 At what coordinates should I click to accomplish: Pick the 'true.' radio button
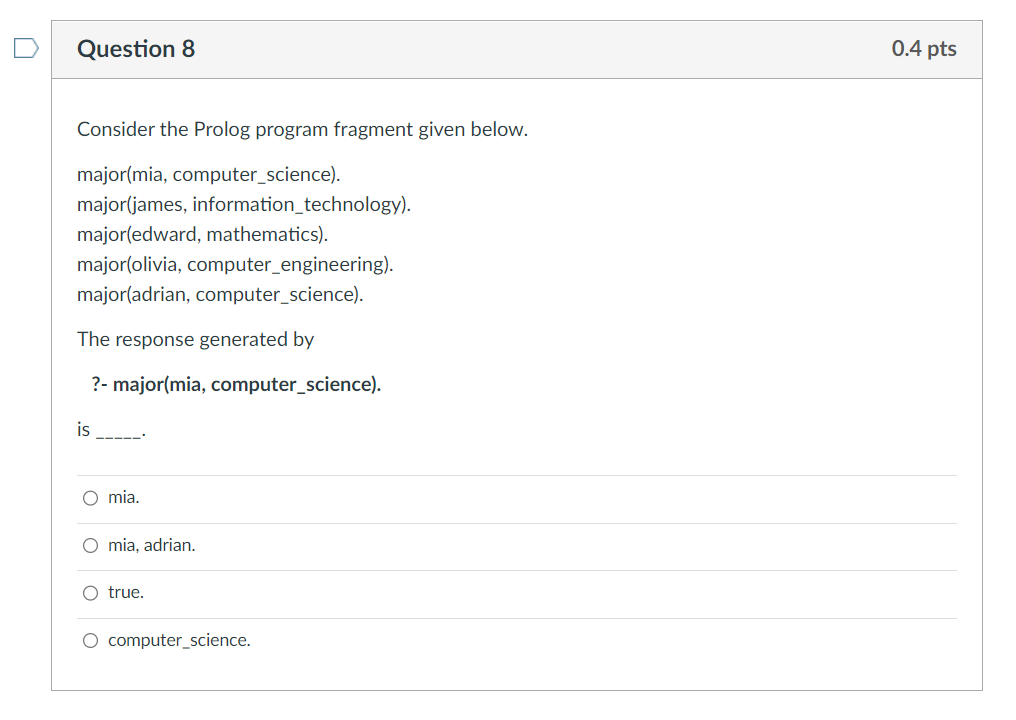(91, 593)
